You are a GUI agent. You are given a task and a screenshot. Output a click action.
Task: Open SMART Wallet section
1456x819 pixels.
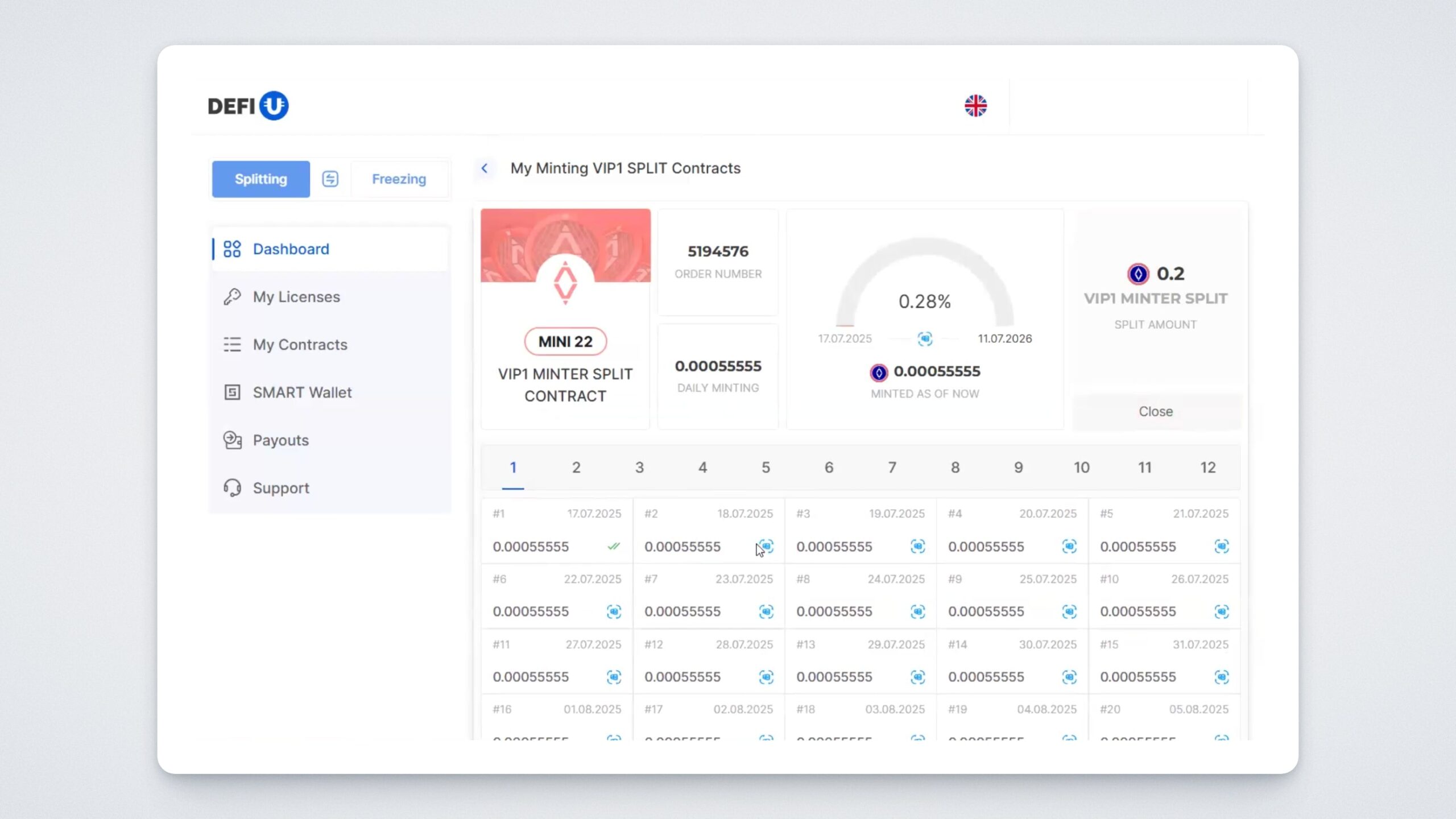tap(302, 392)
